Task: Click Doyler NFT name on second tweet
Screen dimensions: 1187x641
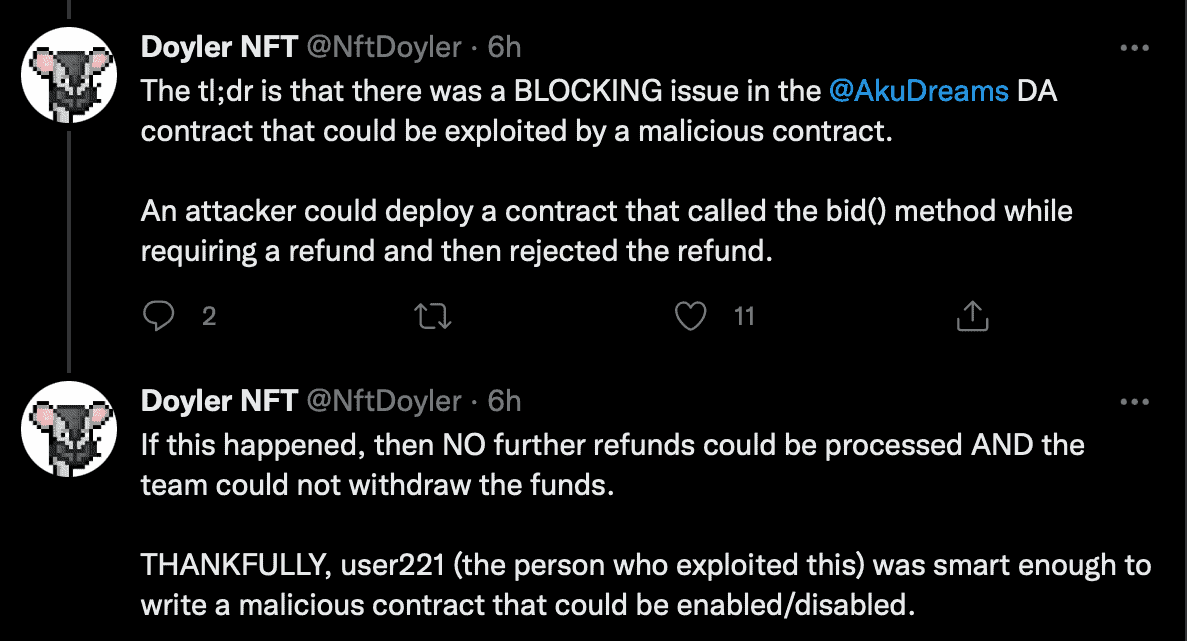Action: pyautogui.click(x=219, y=401)
